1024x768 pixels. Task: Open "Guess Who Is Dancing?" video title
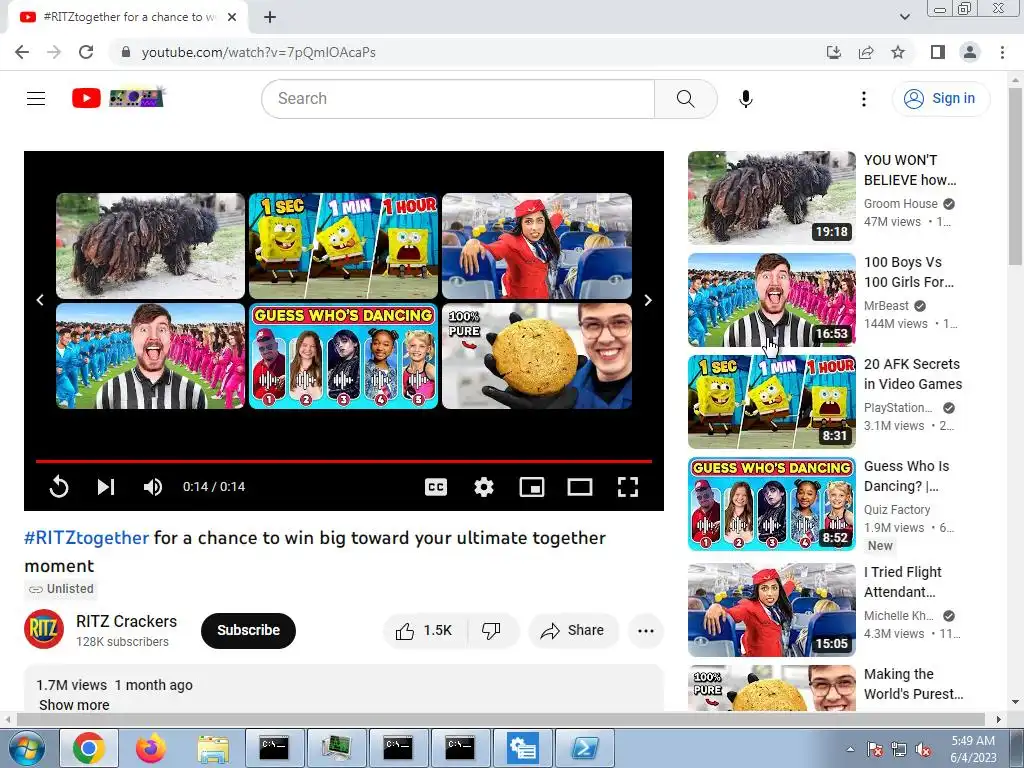click(x=906, y=476)
